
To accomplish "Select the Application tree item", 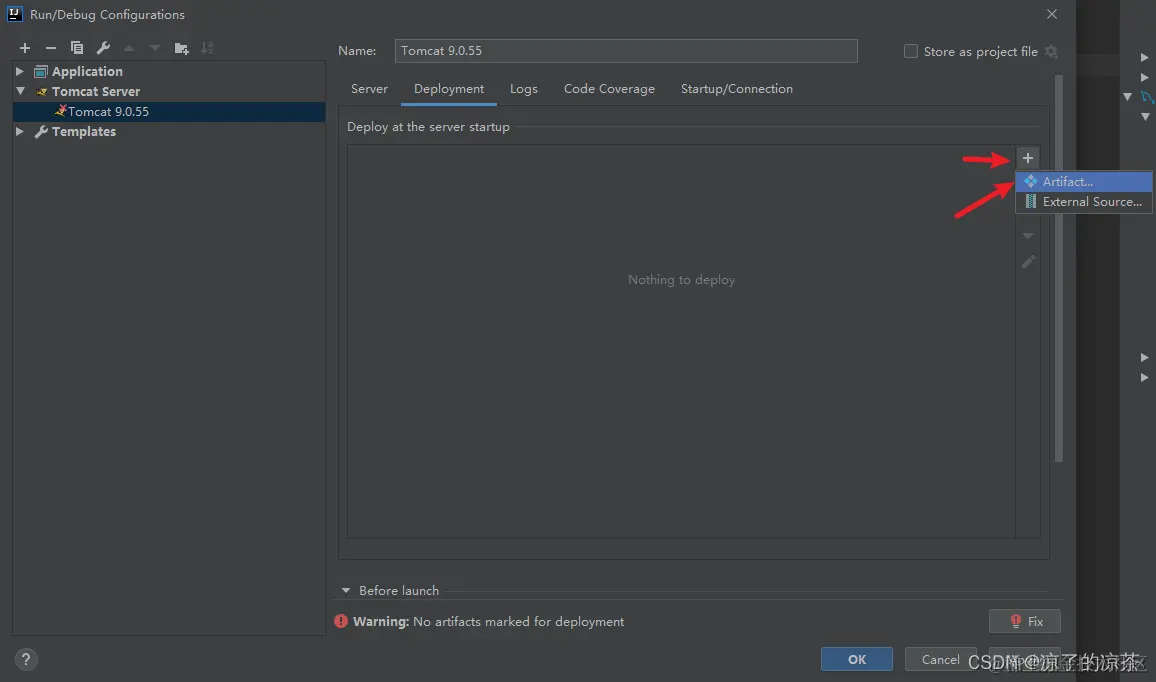I will click(x=87, y=72).
